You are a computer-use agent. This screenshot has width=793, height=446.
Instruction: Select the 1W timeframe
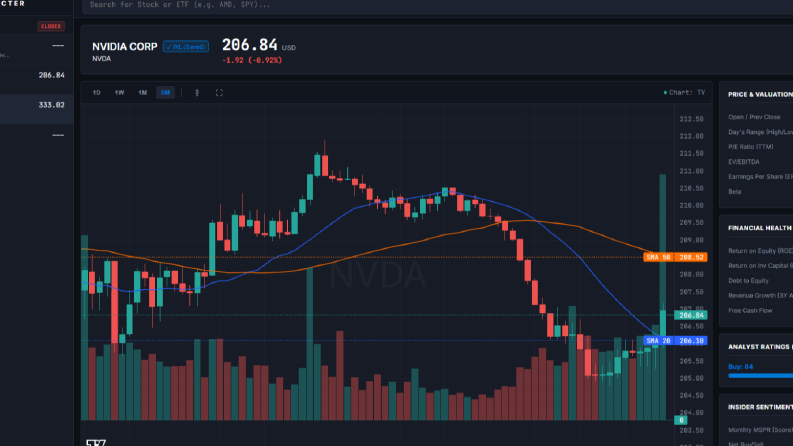(119, 93)
